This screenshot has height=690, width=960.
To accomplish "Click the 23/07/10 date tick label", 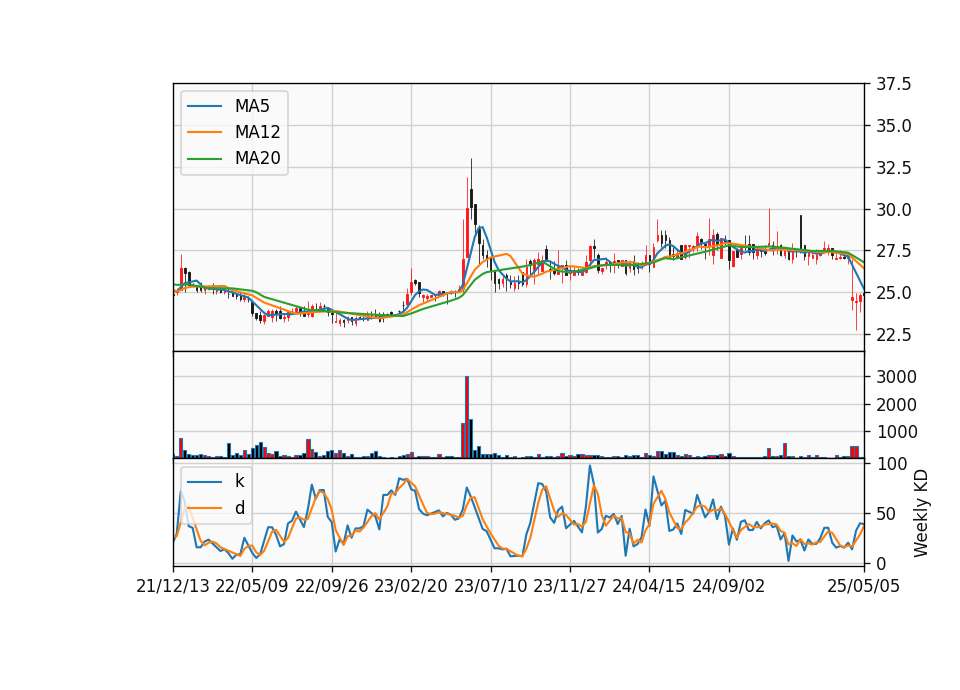I will coord(490,586).
